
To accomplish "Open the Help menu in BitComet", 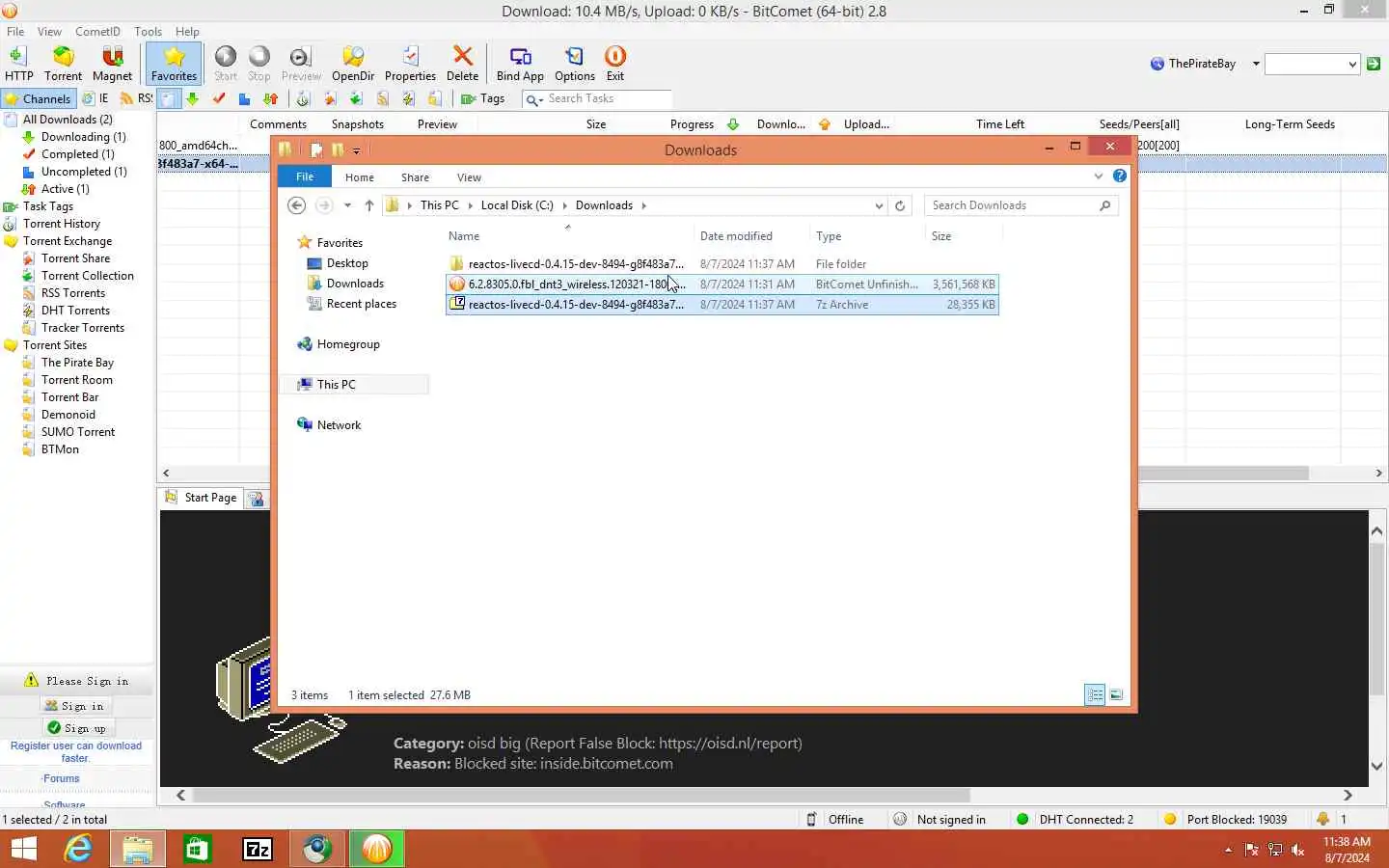I will click(x=187, y=31).
